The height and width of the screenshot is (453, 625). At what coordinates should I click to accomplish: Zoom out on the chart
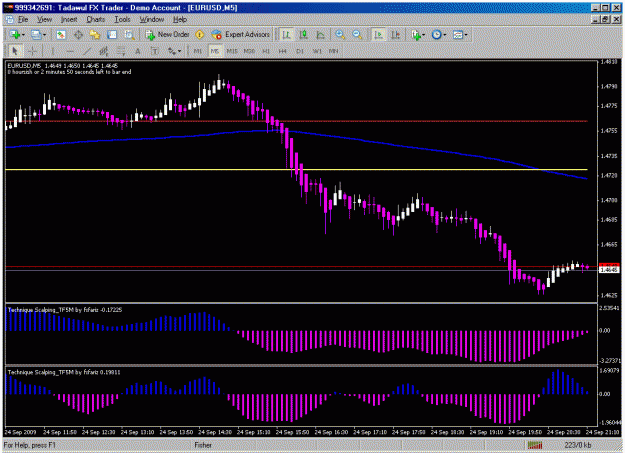pyautogui.click(x=357, y=35)
